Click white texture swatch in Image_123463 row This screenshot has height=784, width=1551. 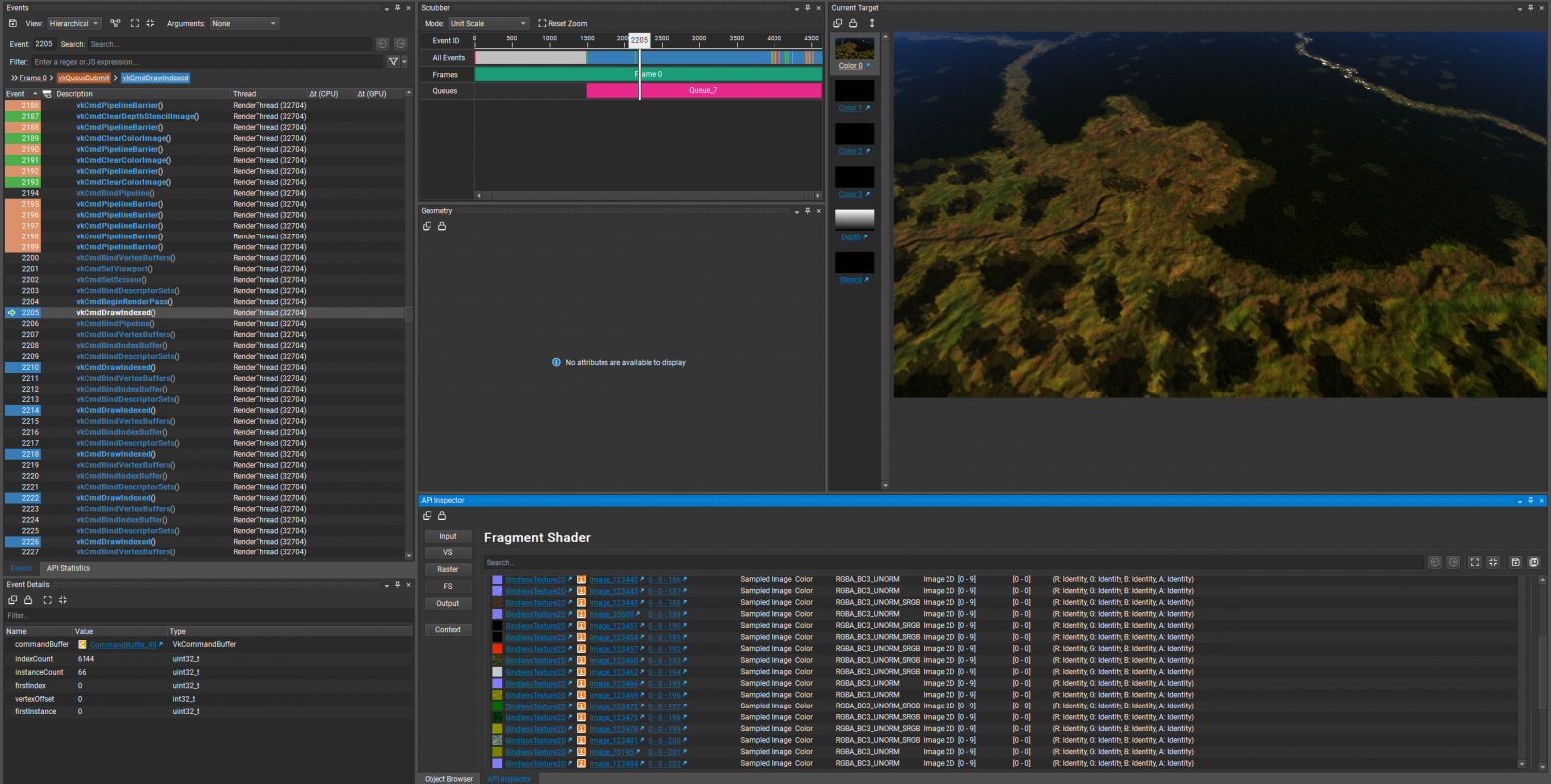tap(498, 672)
